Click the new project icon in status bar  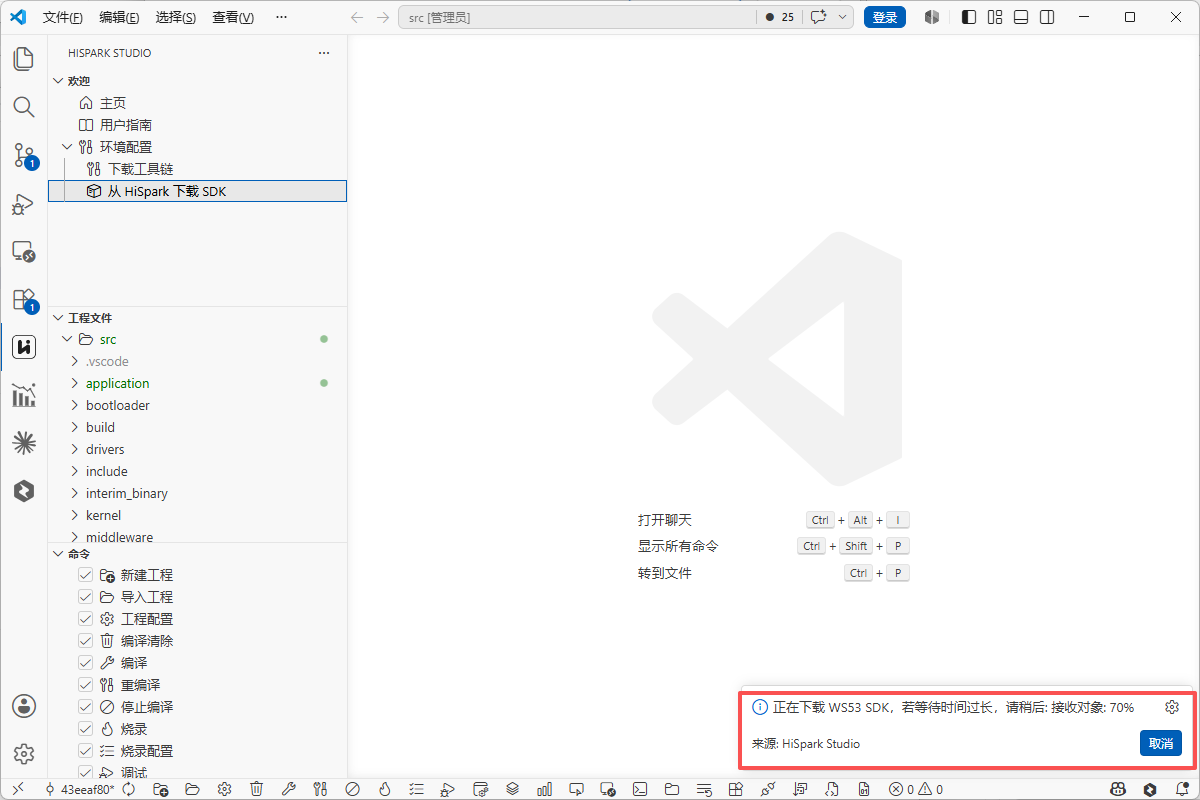pyautogui.click(x=160, y=789)
